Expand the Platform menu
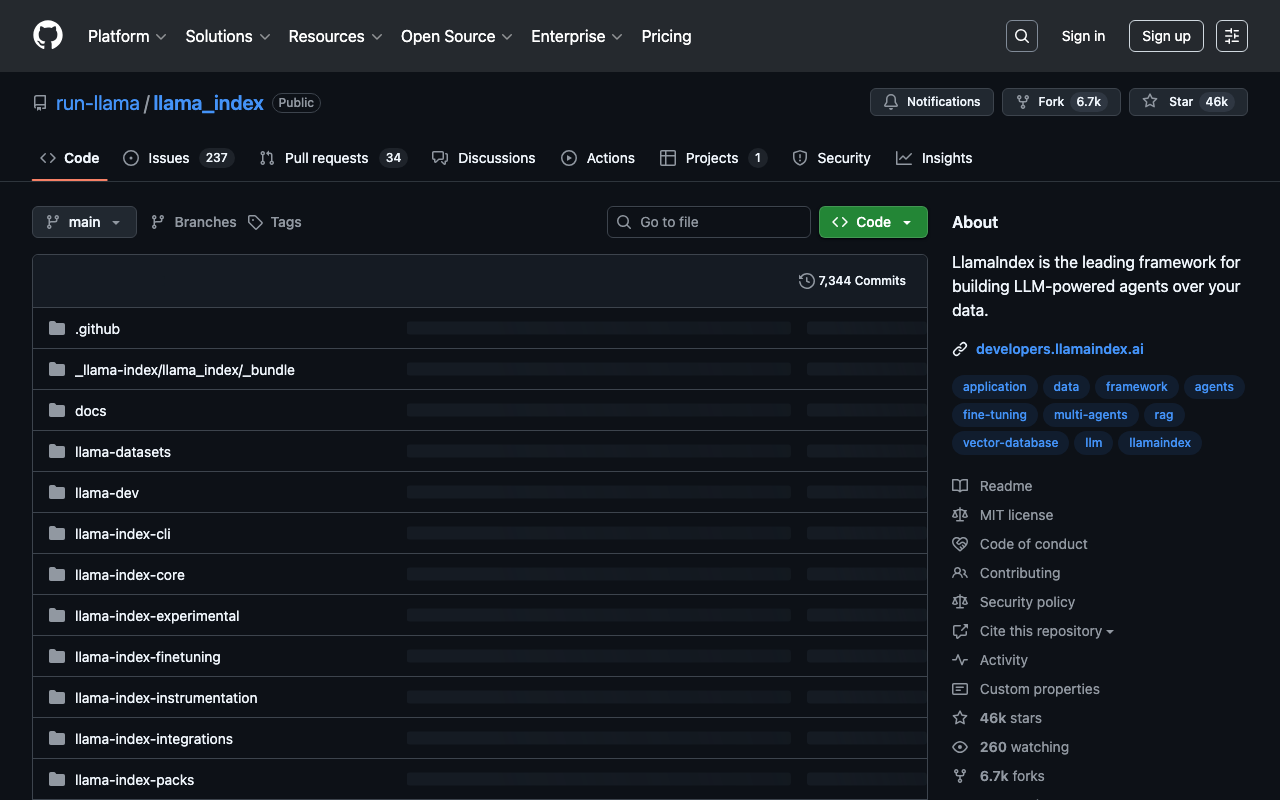 pyautogui.click(x=127, y=36)
